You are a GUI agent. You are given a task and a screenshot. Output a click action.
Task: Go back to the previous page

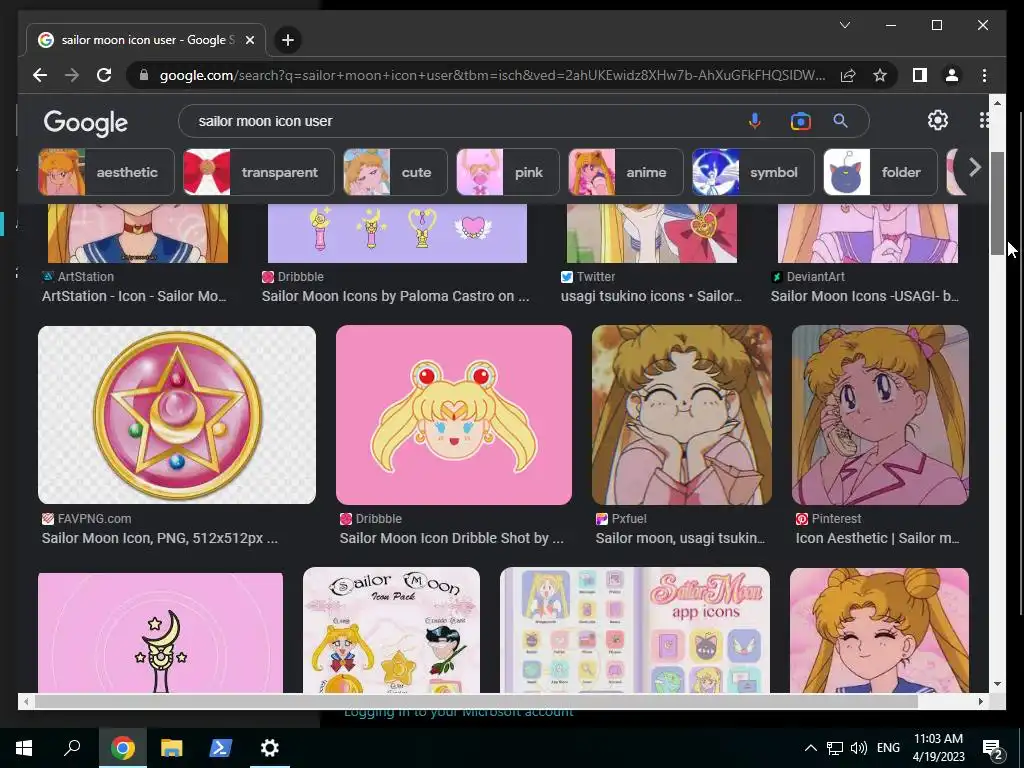[x=40, y=75]
